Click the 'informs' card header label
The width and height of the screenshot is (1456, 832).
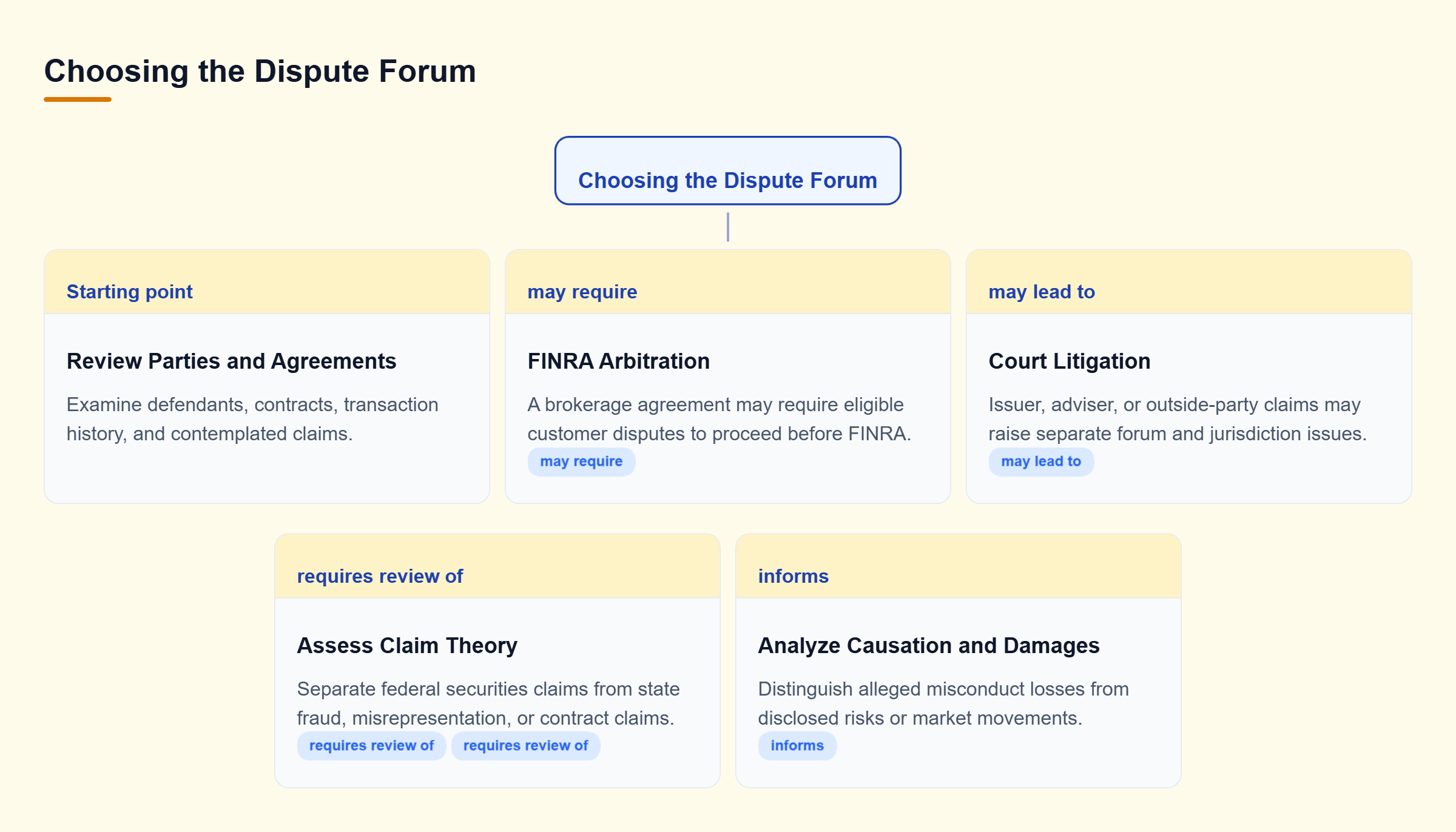[x=793, y=576]
